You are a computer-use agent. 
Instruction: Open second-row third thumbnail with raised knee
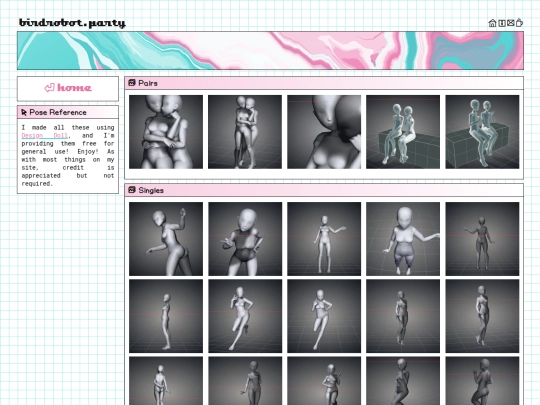tap(324, 316)
